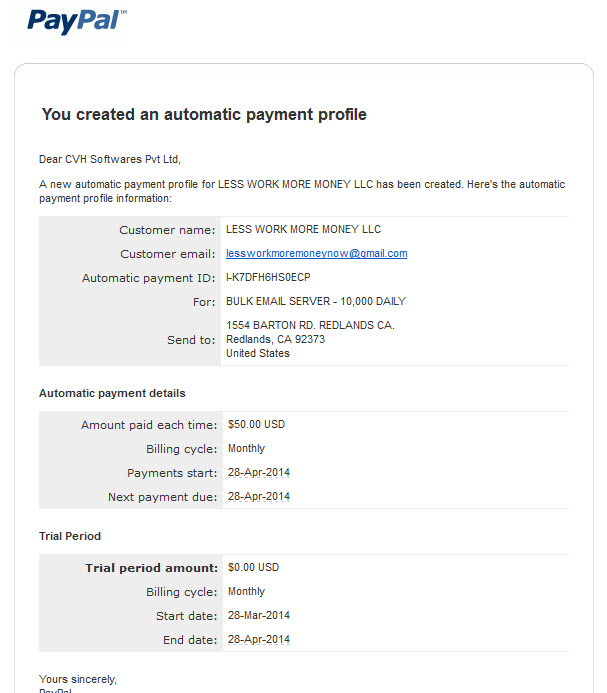The height and width of the screenshot is (693, 607).
Task: Click the Trial Period section heading
Action: coord(70,536)
